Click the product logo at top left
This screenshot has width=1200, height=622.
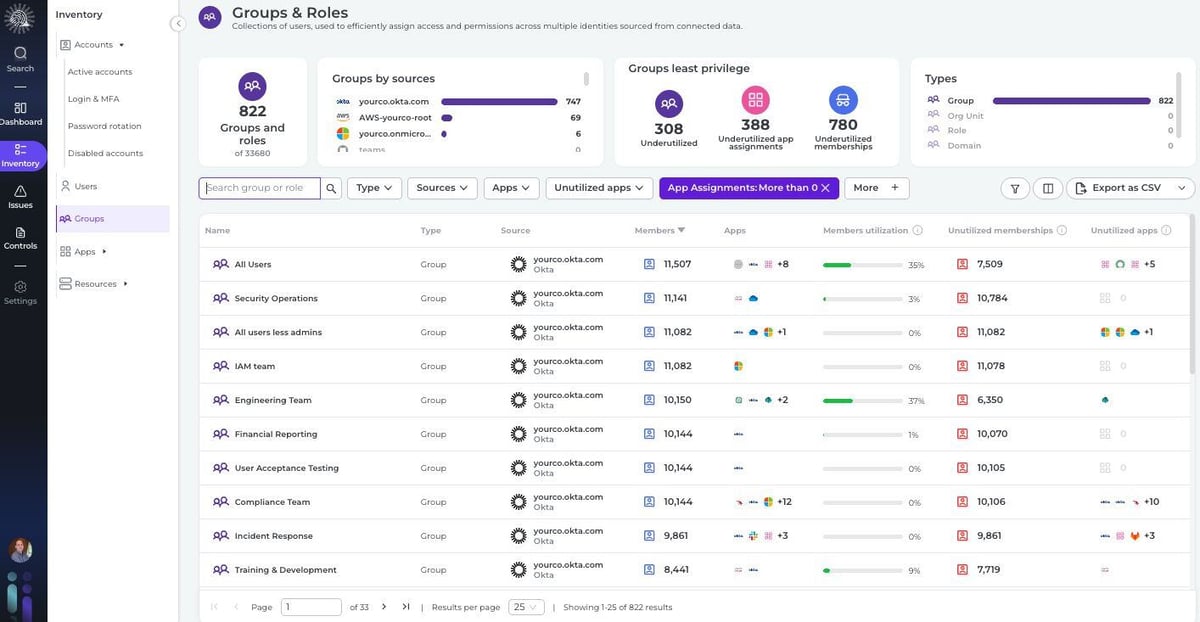[20, 18]
